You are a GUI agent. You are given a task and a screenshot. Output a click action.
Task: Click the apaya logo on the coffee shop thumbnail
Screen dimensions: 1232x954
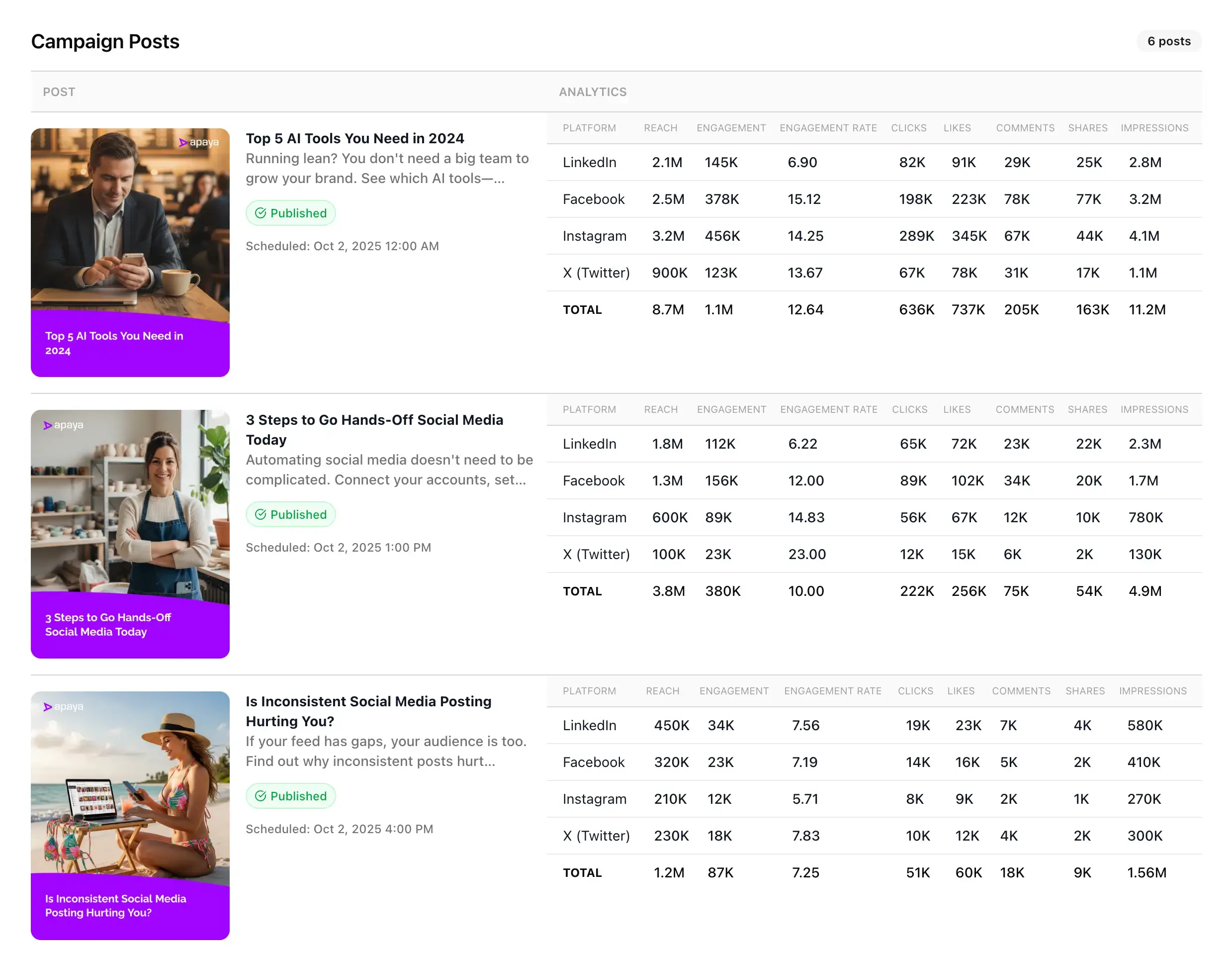click(198, 143)
